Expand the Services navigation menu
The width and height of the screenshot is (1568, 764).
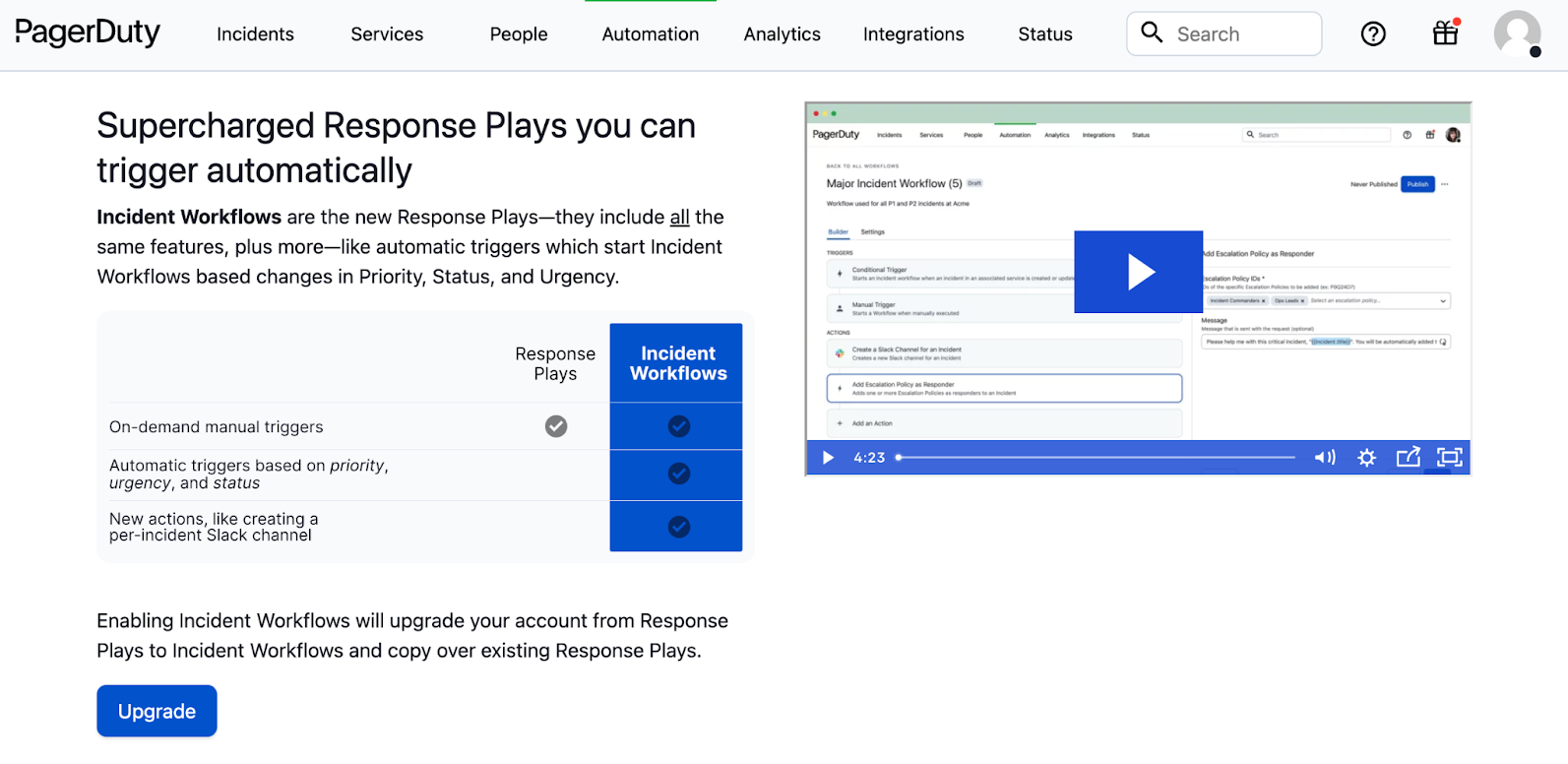pos(387,34)
